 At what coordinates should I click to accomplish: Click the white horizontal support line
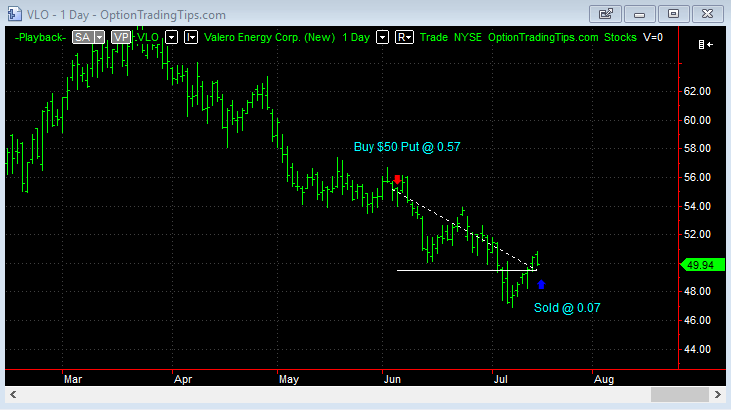(466, 271)
